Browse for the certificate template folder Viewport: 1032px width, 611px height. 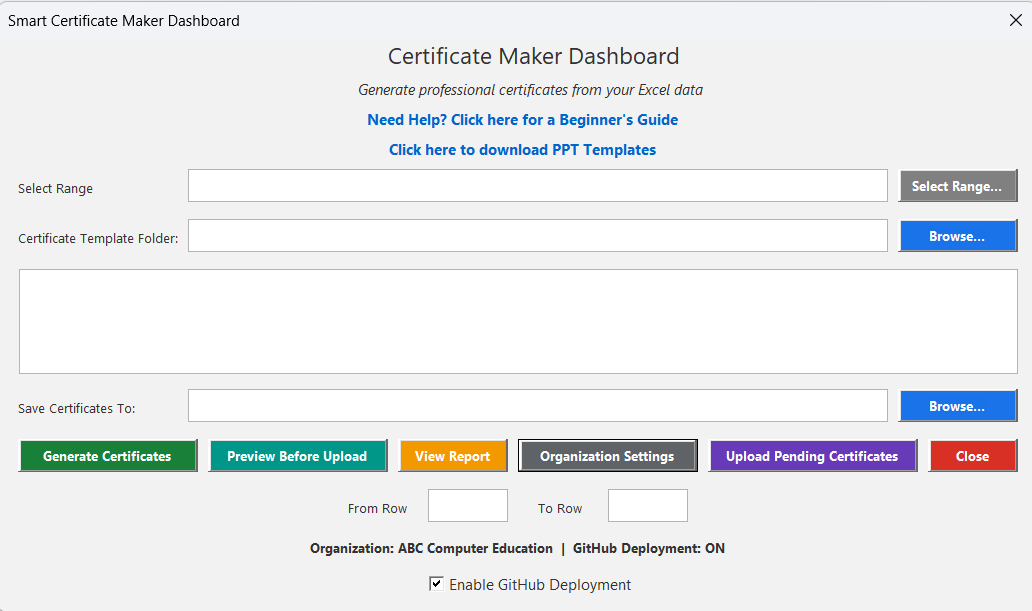coord(958,236)
